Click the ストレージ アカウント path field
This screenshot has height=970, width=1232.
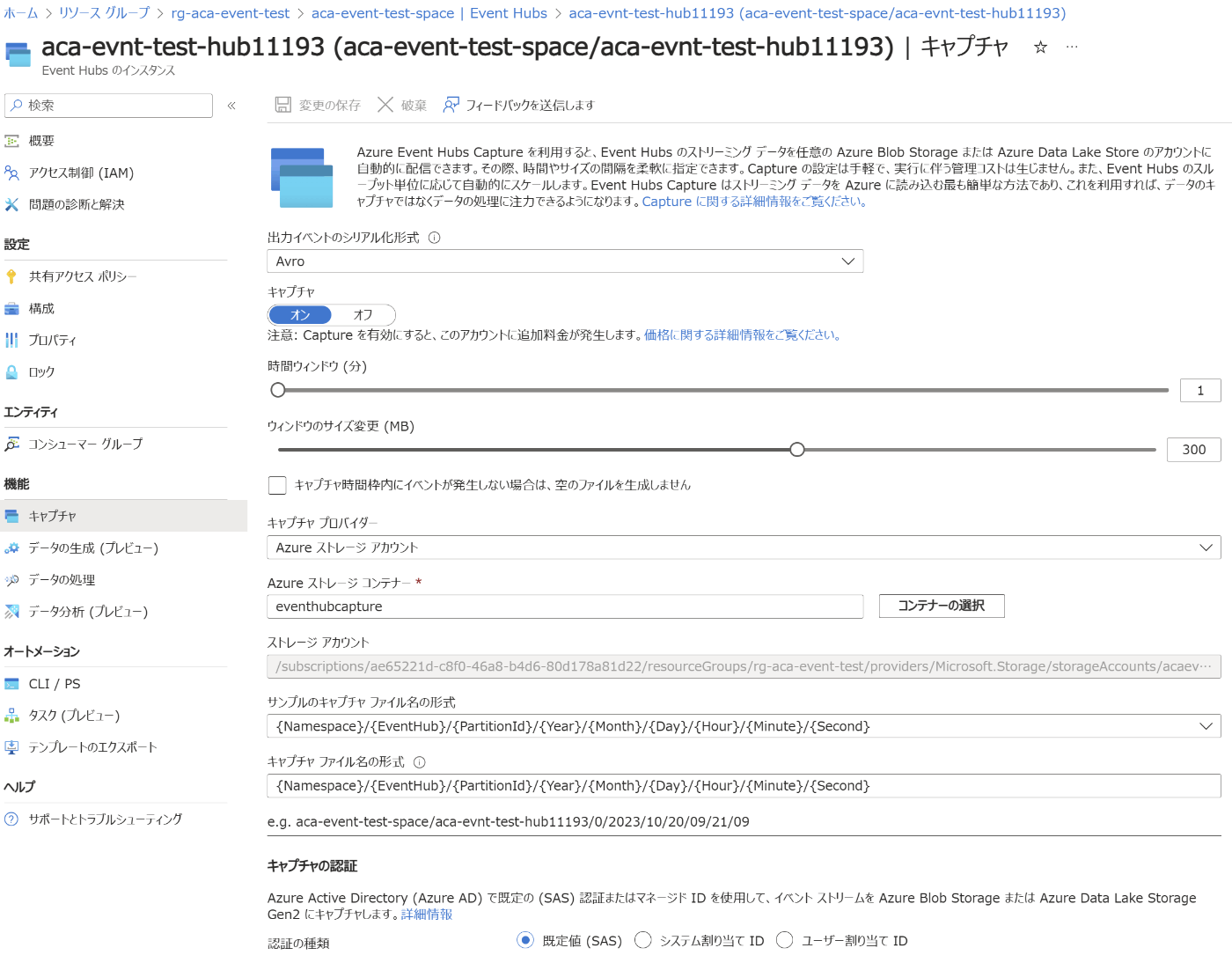(x=744, y=666)
